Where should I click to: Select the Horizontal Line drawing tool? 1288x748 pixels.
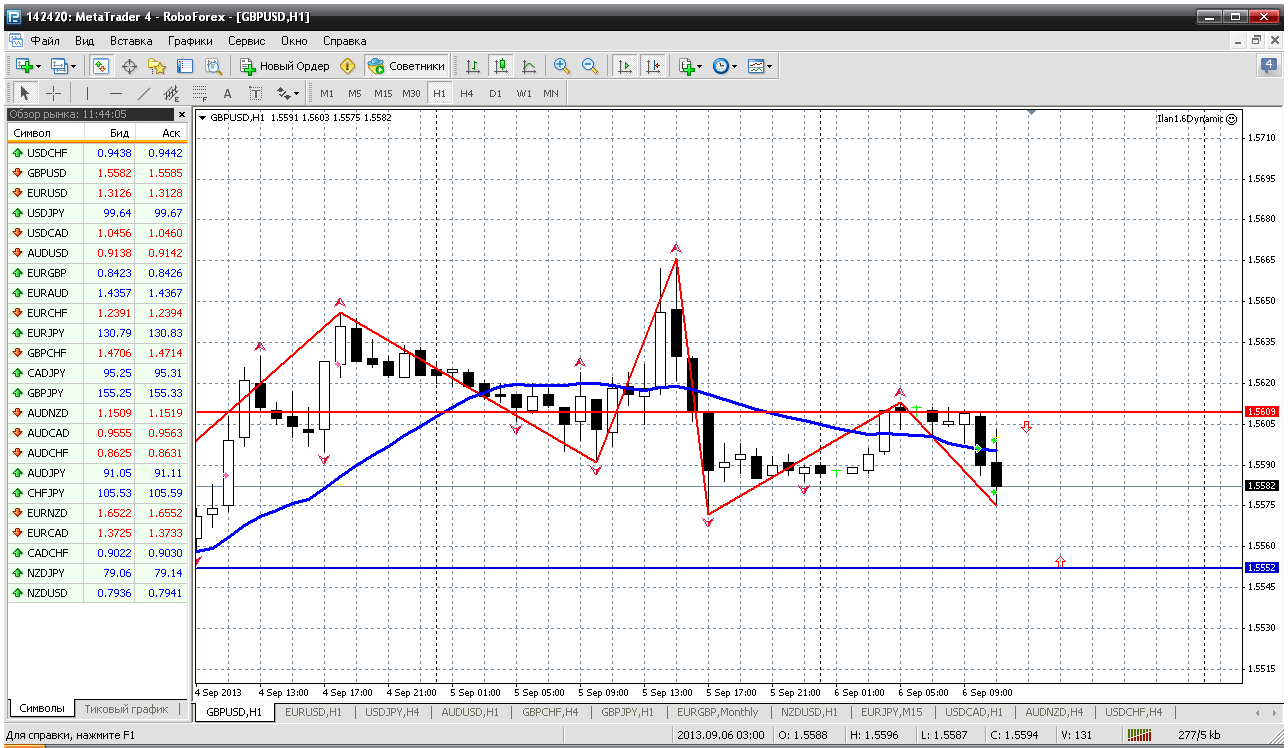click(115, 93)
